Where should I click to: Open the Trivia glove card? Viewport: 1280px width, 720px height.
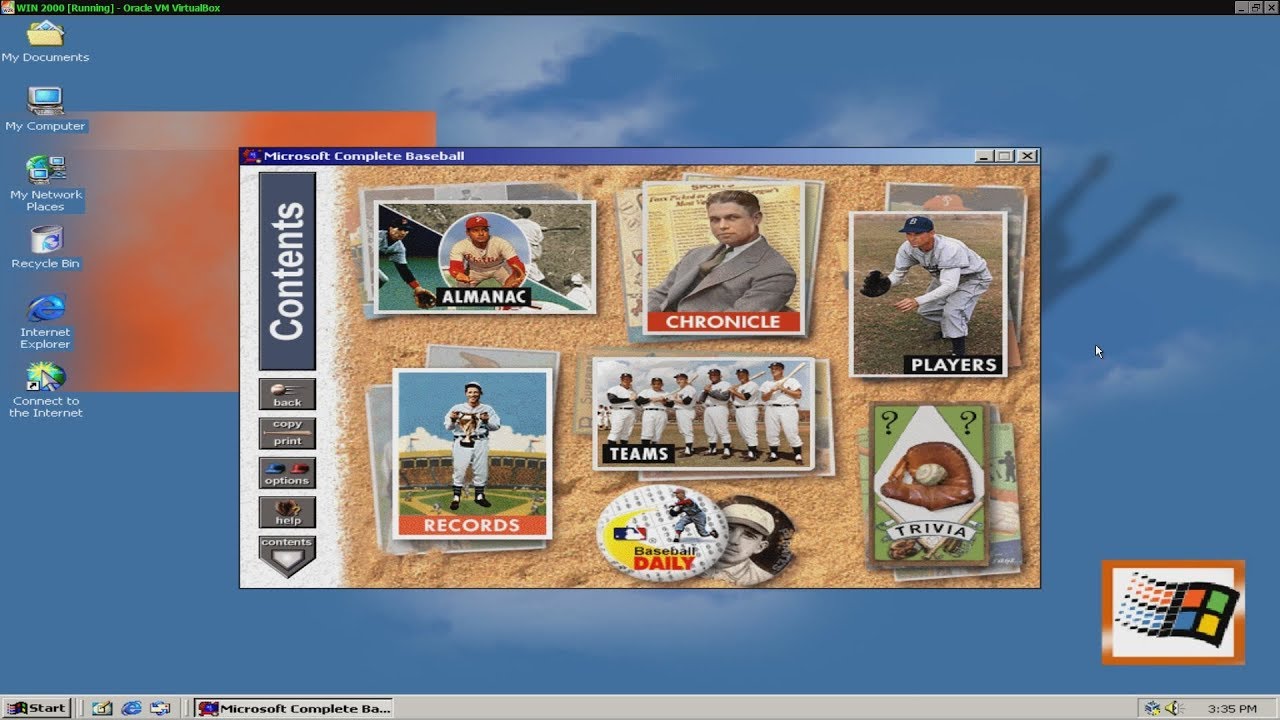pos(929,485)
